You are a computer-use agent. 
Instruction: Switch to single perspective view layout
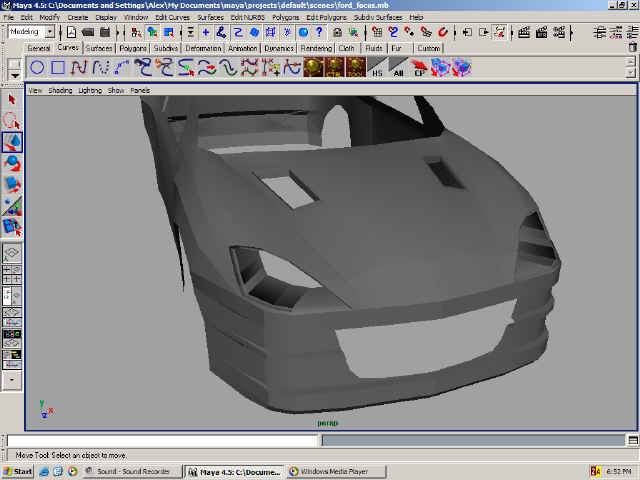click(12, 254)
